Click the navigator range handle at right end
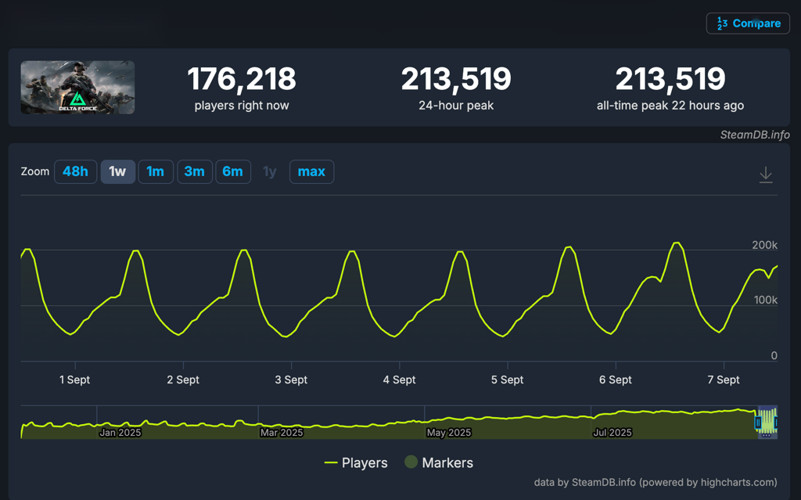Image resolution: width=801 pixels, height=500 pixels. 776,422
